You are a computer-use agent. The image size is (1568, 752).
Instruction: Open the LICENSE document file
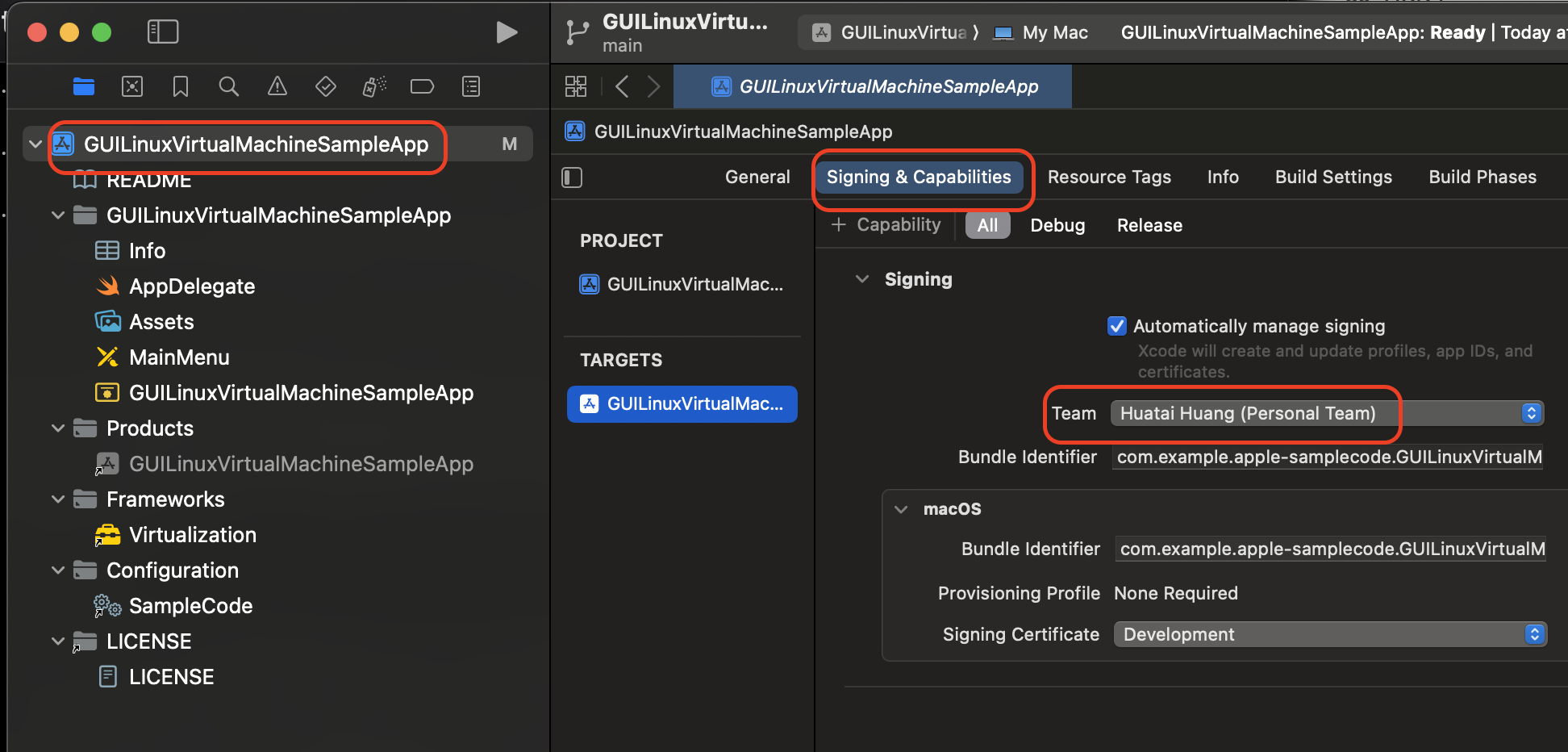[x=171, y=677]
